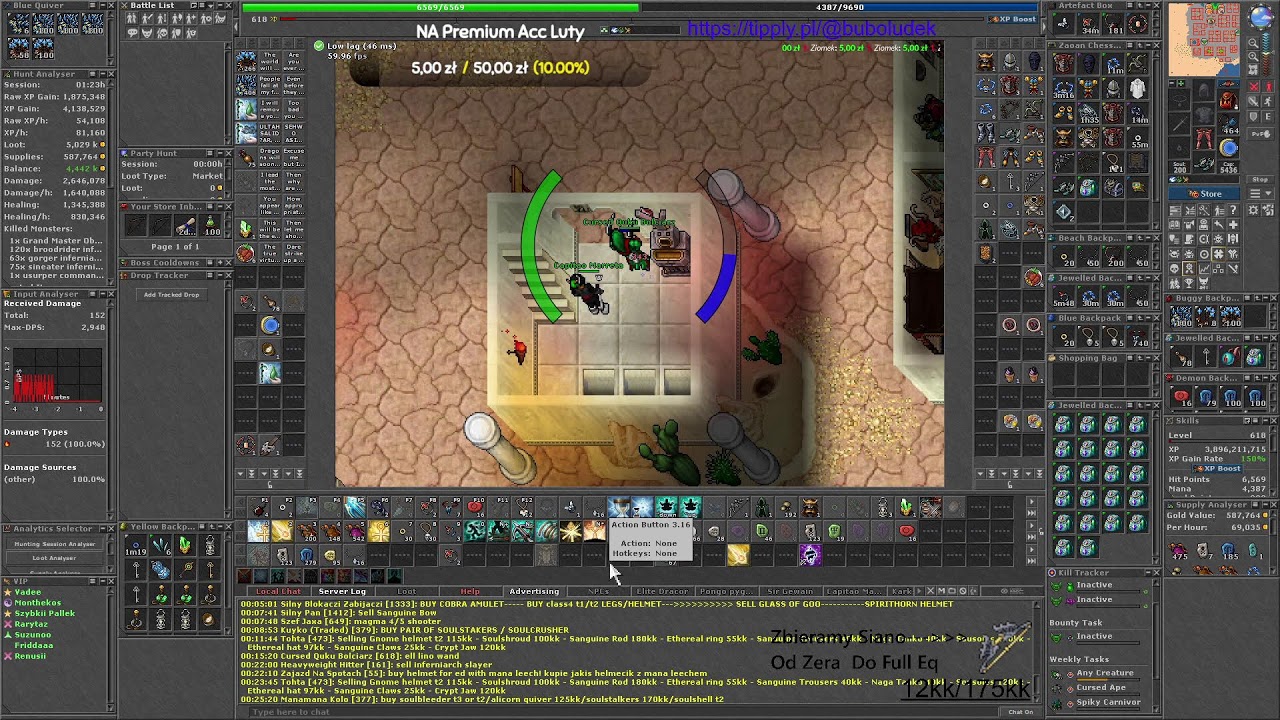Click the Stop button

[x=1260, y=179]
